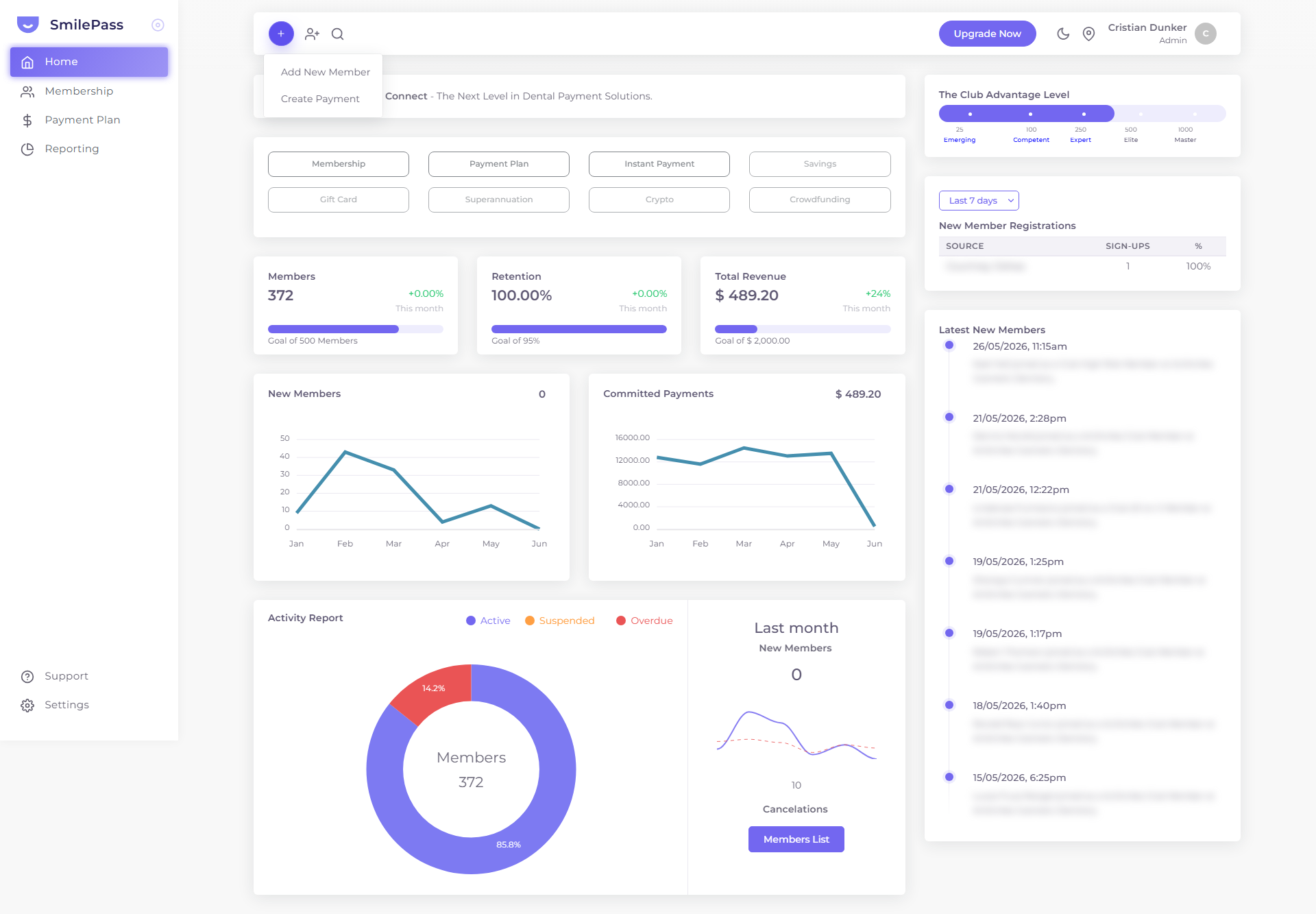Screen dimensions: 1316x914
Task: Click the 21/05/2026, 12:22pm timeline entry
Action: (1021, 490)
